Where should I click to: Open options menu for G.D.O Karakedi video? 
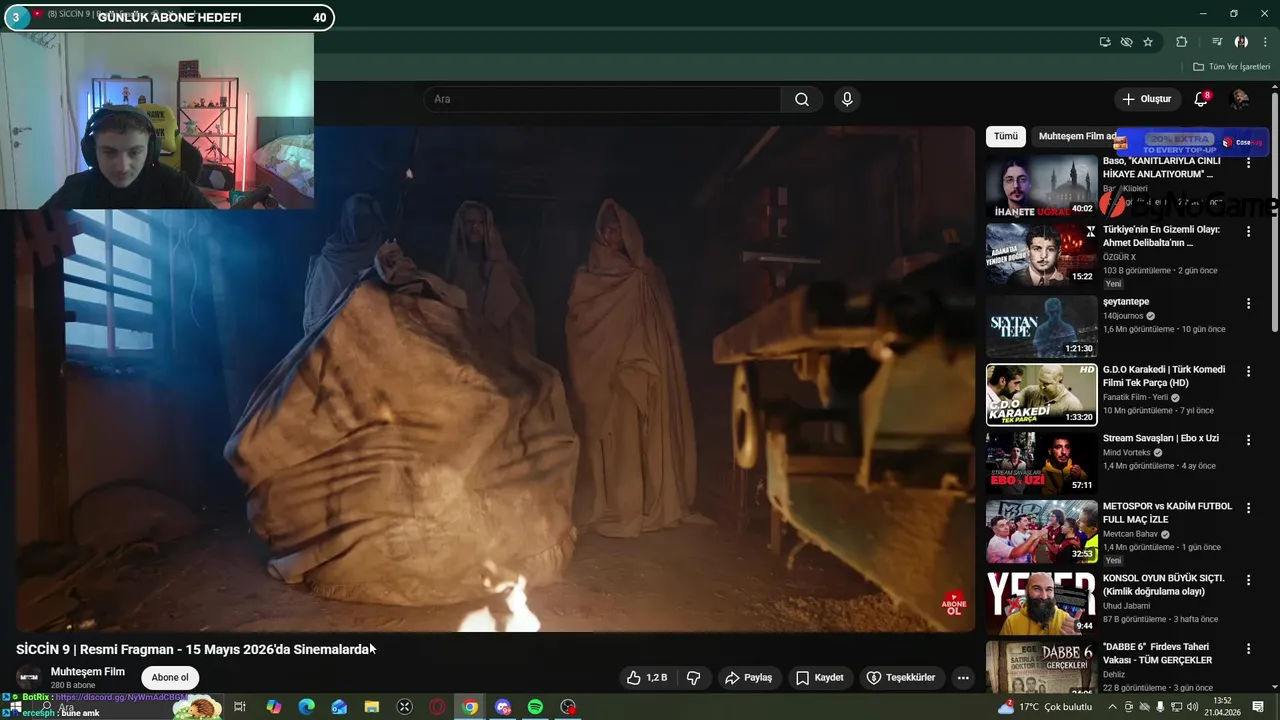point(1248,371)
